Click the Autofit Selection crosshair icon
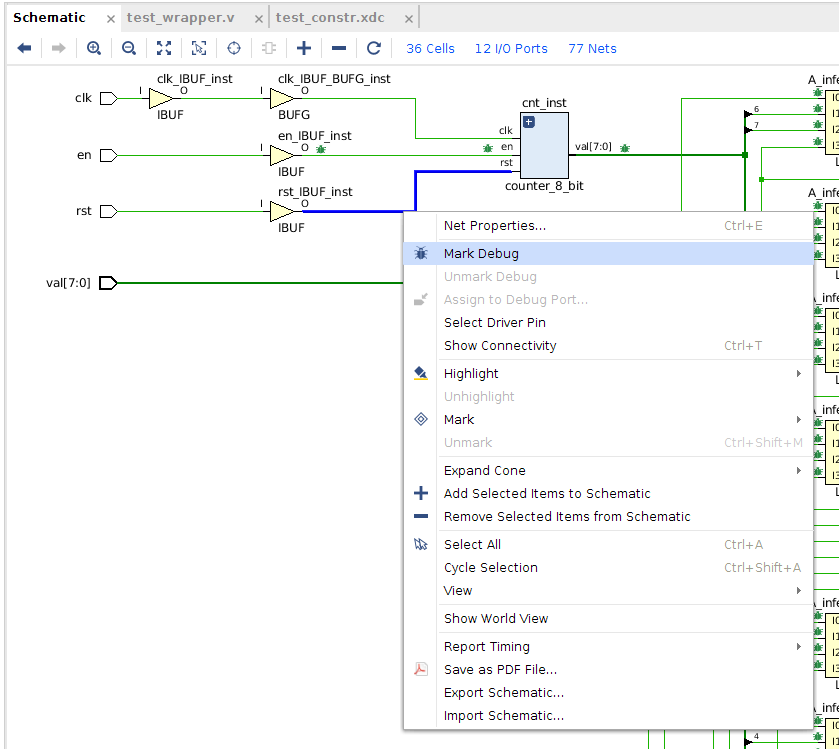 click(234, 48)
